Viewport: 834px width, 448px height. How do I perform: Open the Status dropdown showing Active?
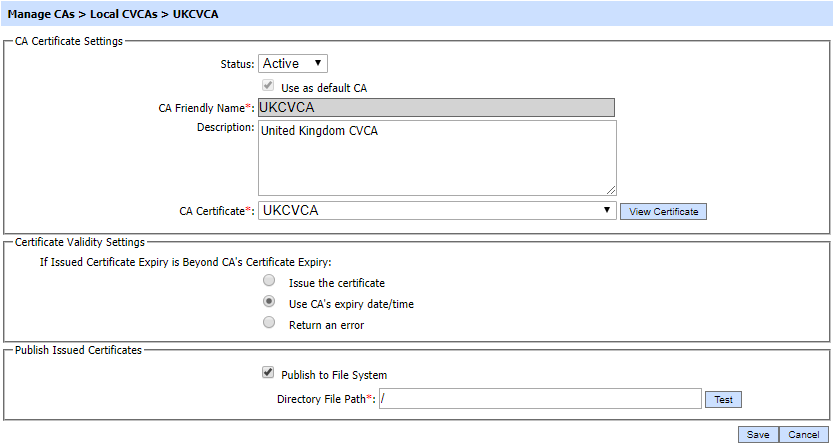tap(293, 64)
